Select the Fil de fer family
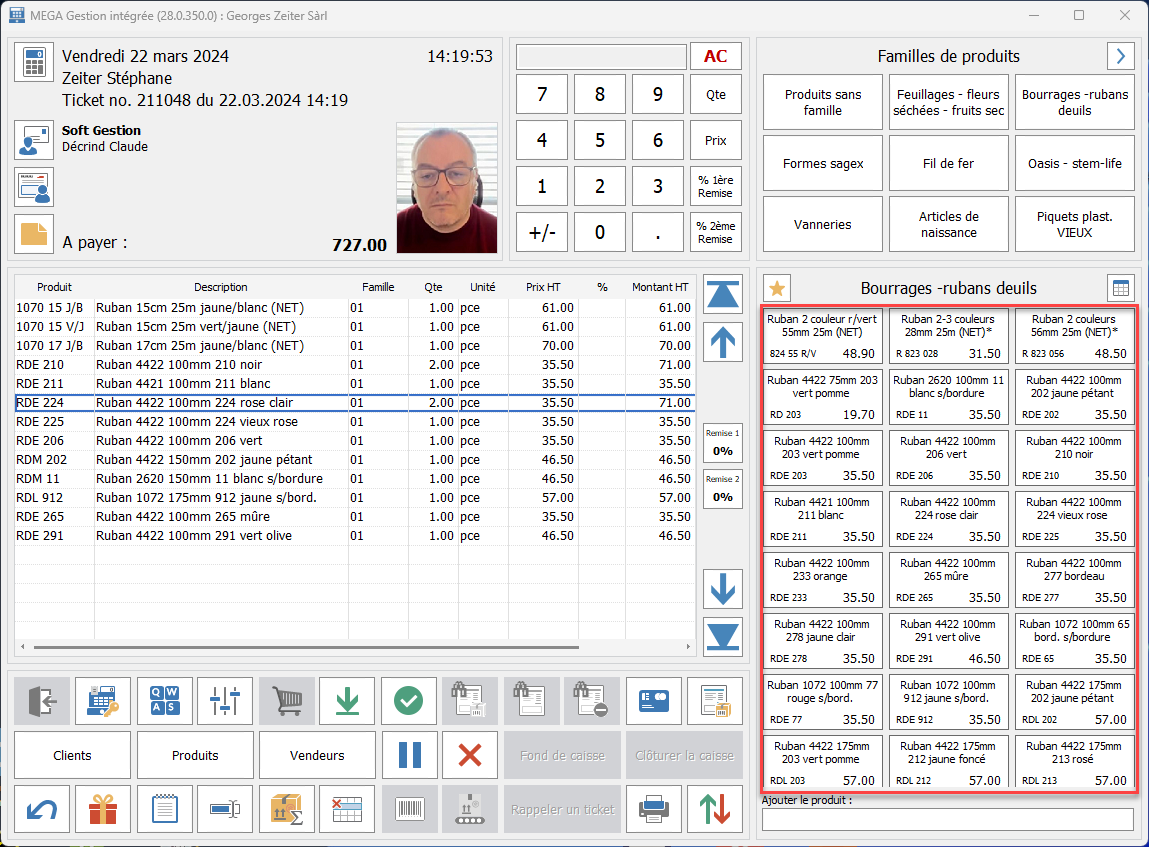1149x847 pixels. tap(948, 163)
